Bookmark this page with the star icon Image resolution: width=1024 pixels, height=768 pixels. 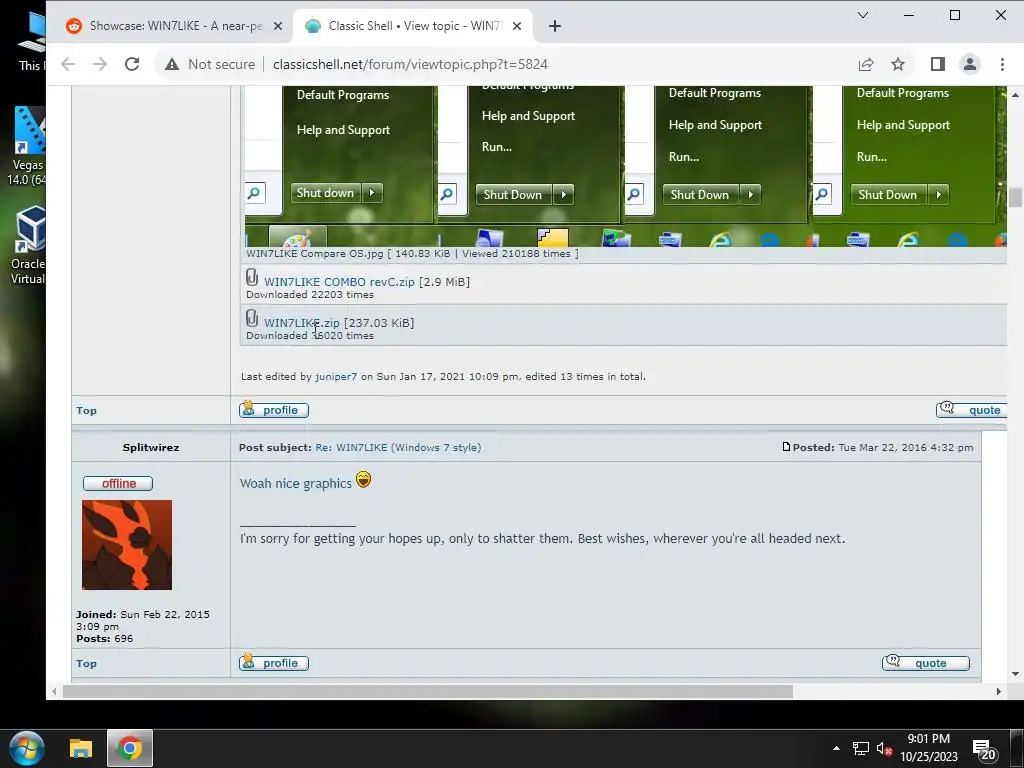click(898, 64)
